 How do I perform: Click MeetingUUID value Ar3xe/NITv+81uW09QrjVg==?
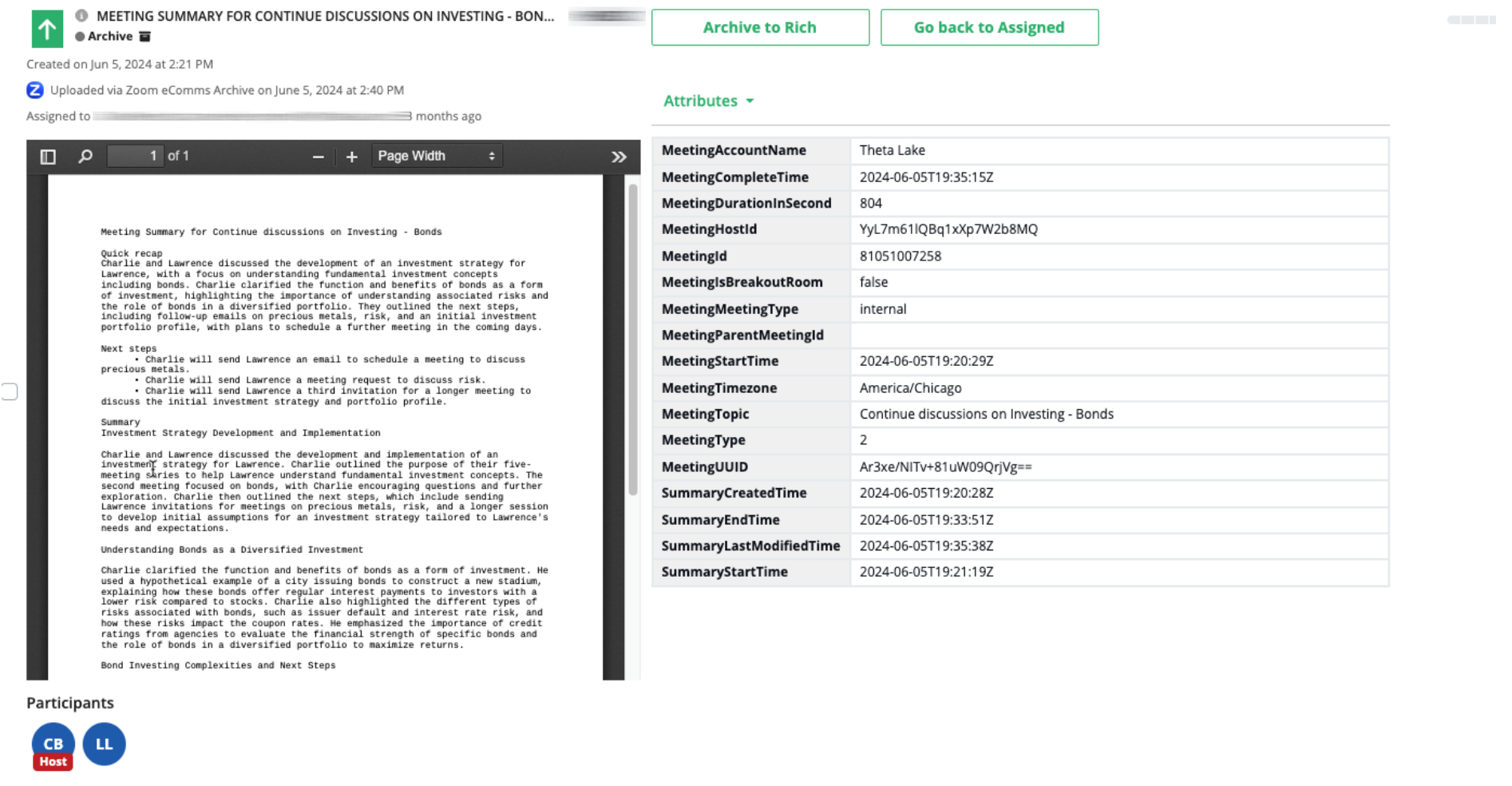click(945, 467)
